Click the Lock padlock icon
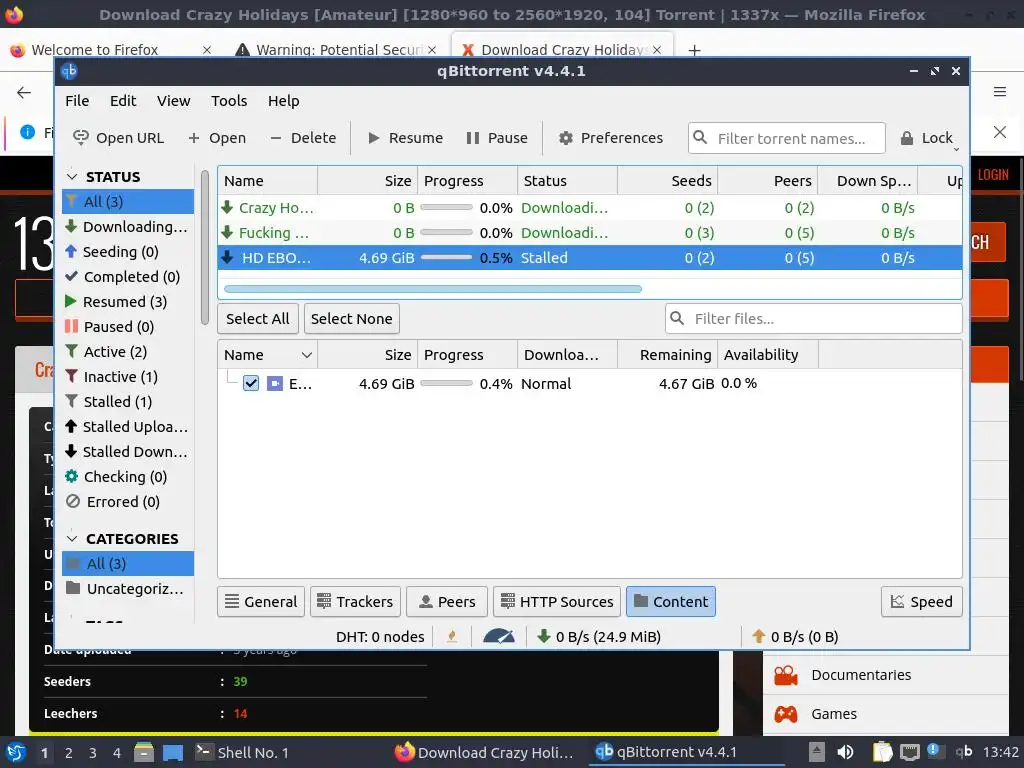 click(x=906, y=138)
